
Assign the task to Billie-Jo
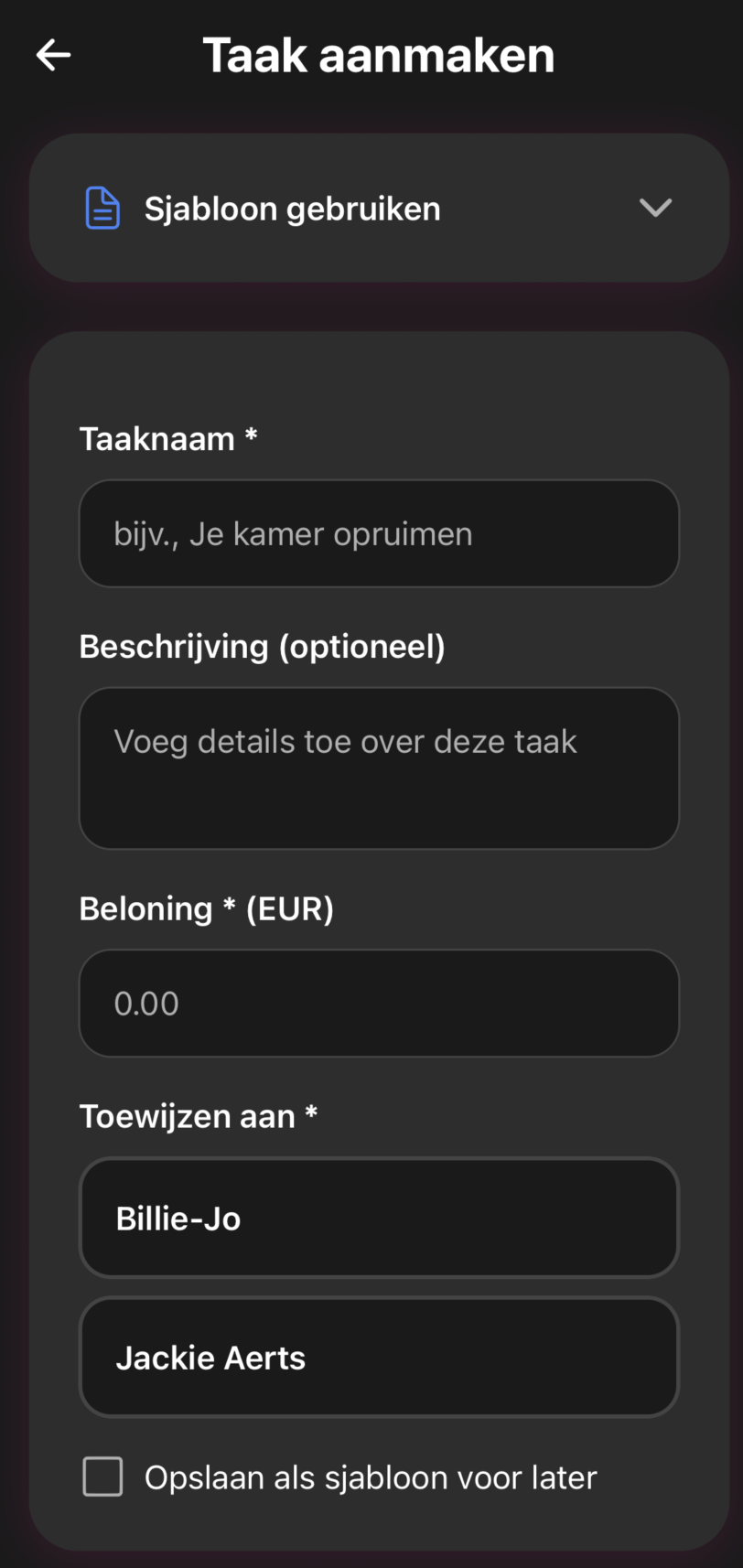(x=379, y=1218)
